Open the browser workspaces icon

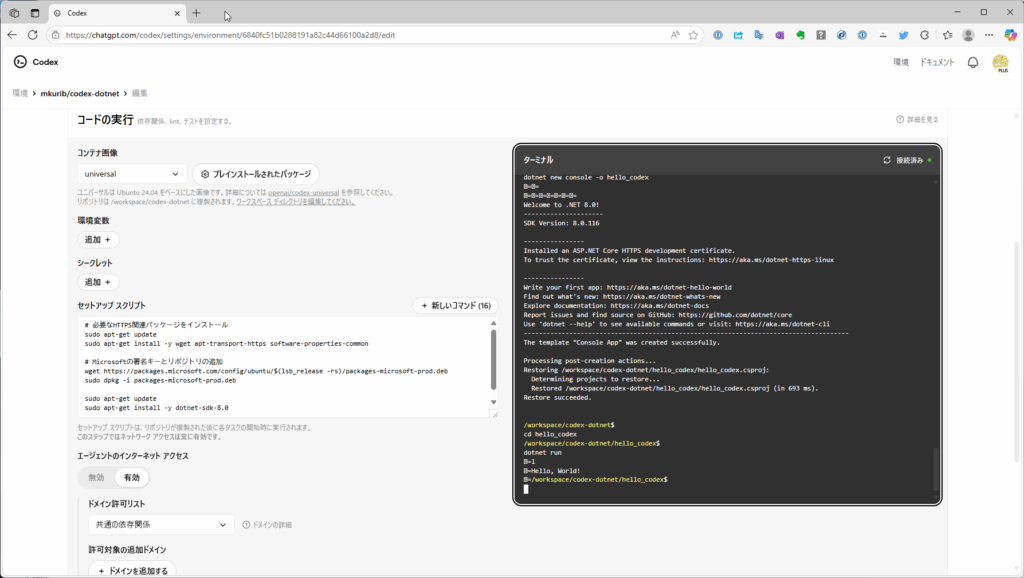(14, 13)
